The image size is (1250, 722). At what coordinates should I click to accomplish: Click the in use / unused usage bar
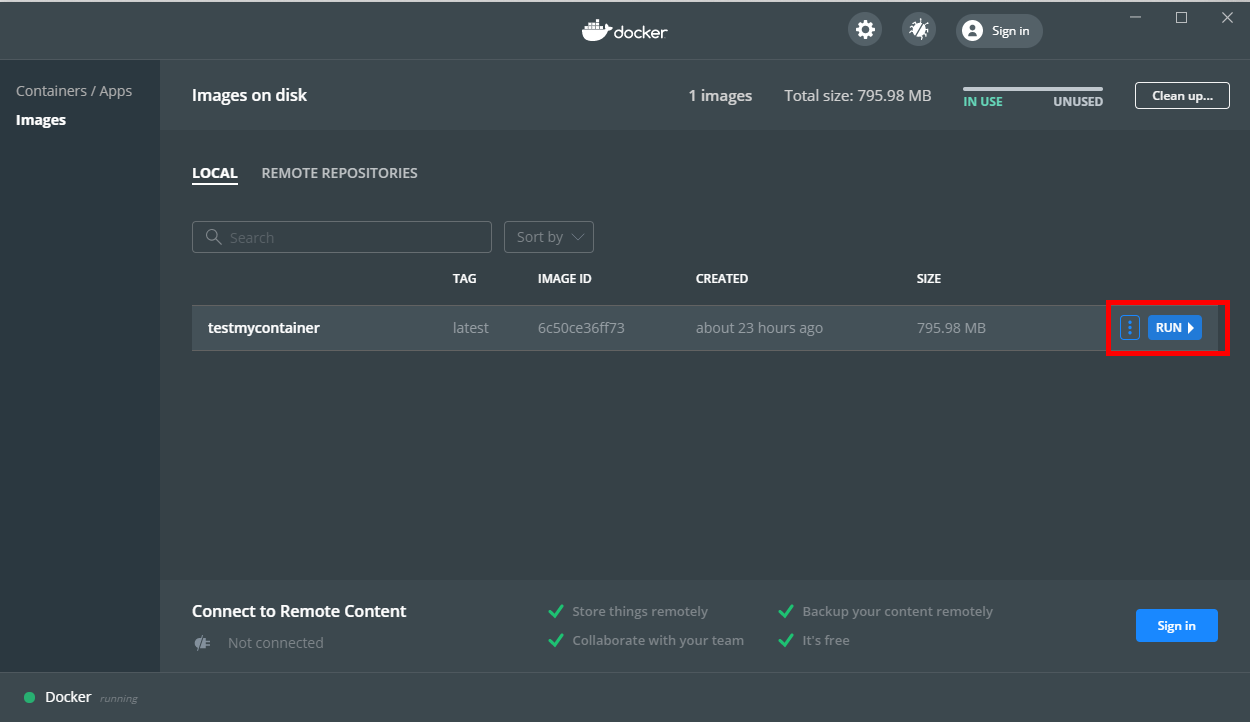(x=1033, y=90)
